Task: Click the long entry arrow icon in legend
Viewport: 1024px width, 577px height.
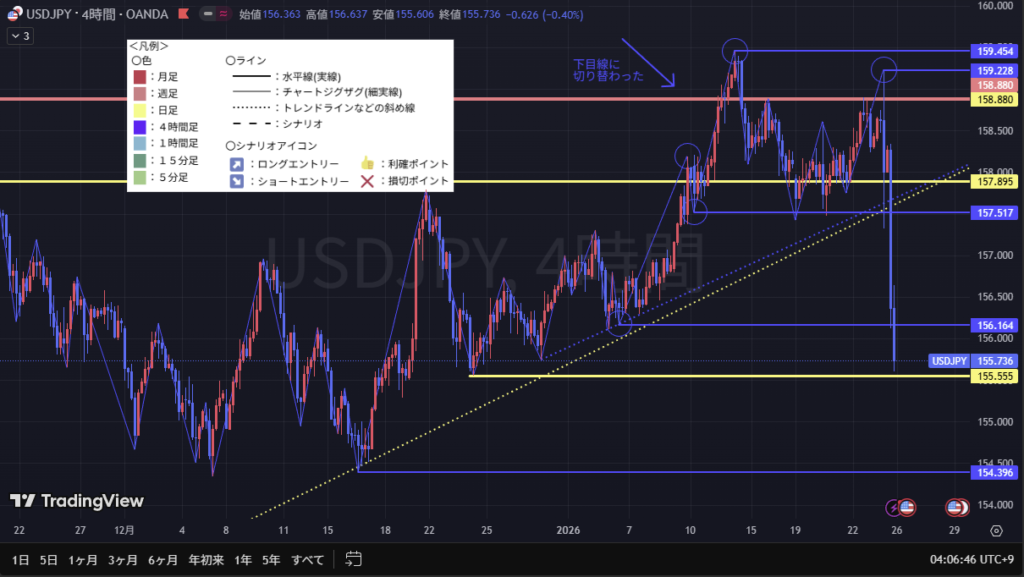Action: (235, 163)
